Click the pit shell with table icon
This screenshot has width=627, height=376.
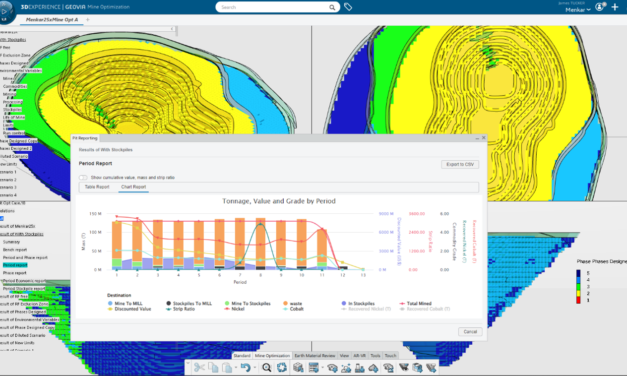pyautogui.click(x=388, y=367)
